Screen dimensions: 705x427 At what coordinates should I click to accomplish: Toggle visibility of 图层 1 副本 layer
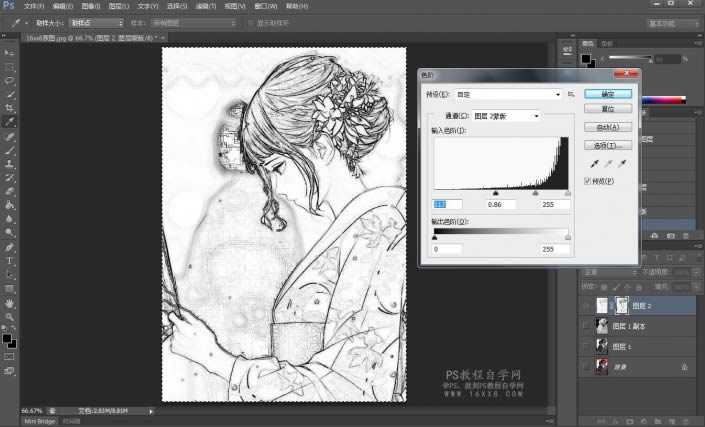(x=586, y=325)
